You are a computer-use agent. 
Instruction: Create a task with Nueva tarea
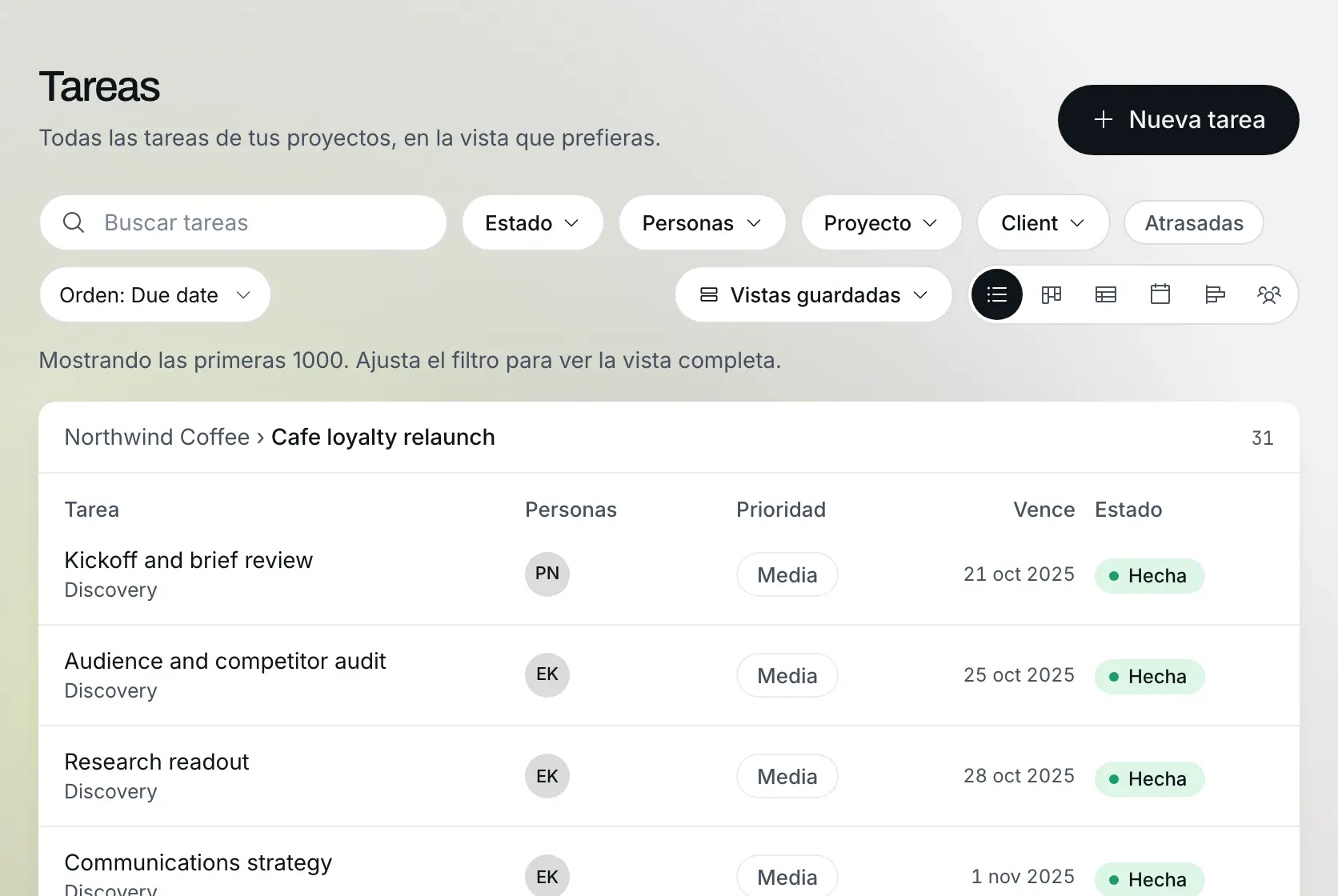pyautogui.click(x=1179, y=120)
